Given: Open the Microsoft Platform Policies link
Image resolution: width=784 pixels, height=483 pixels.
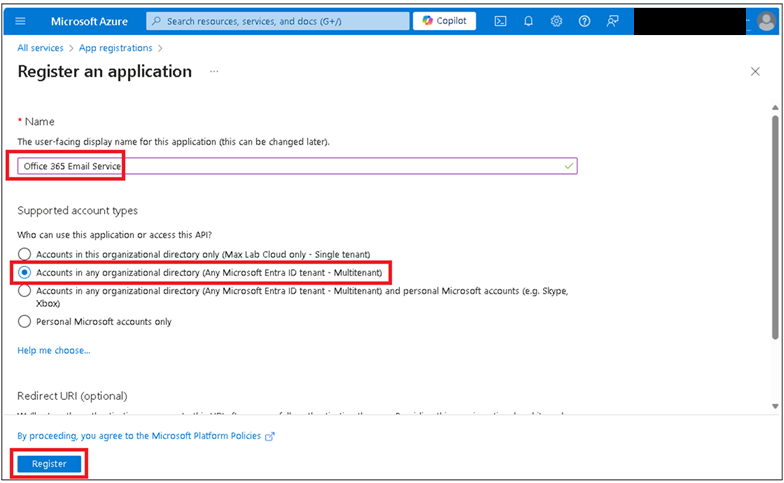Looking at the screenshot, I should pos(139,436).
